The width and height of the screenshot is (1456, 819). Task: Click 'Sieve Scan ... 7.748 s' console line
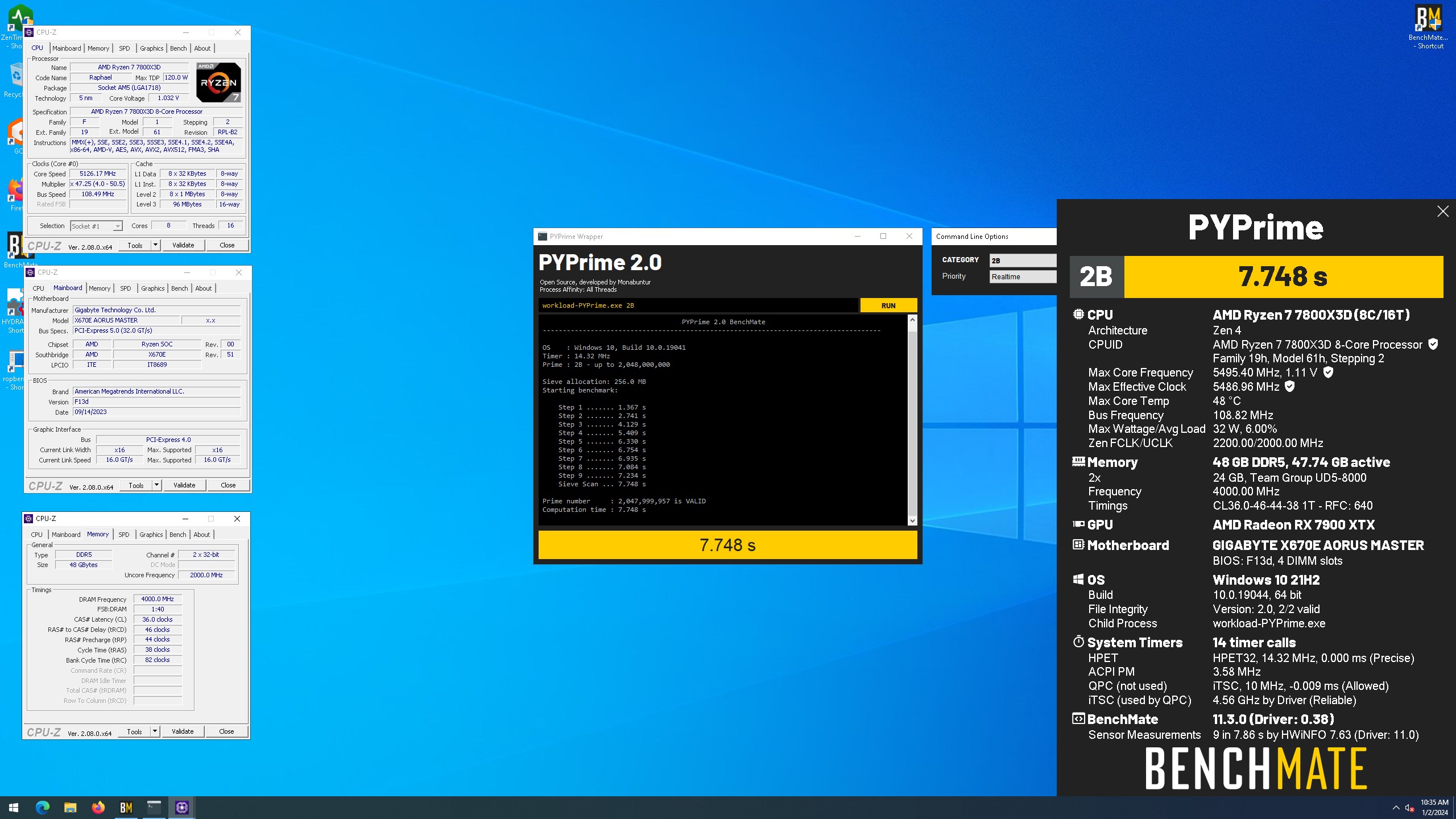tap(602, 484)
